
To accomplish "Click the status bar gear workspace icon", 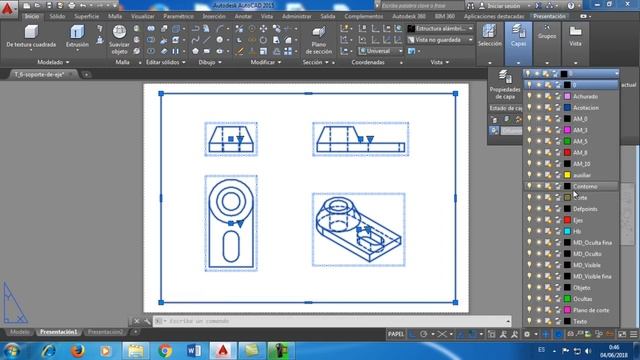I will coord(527,334).
